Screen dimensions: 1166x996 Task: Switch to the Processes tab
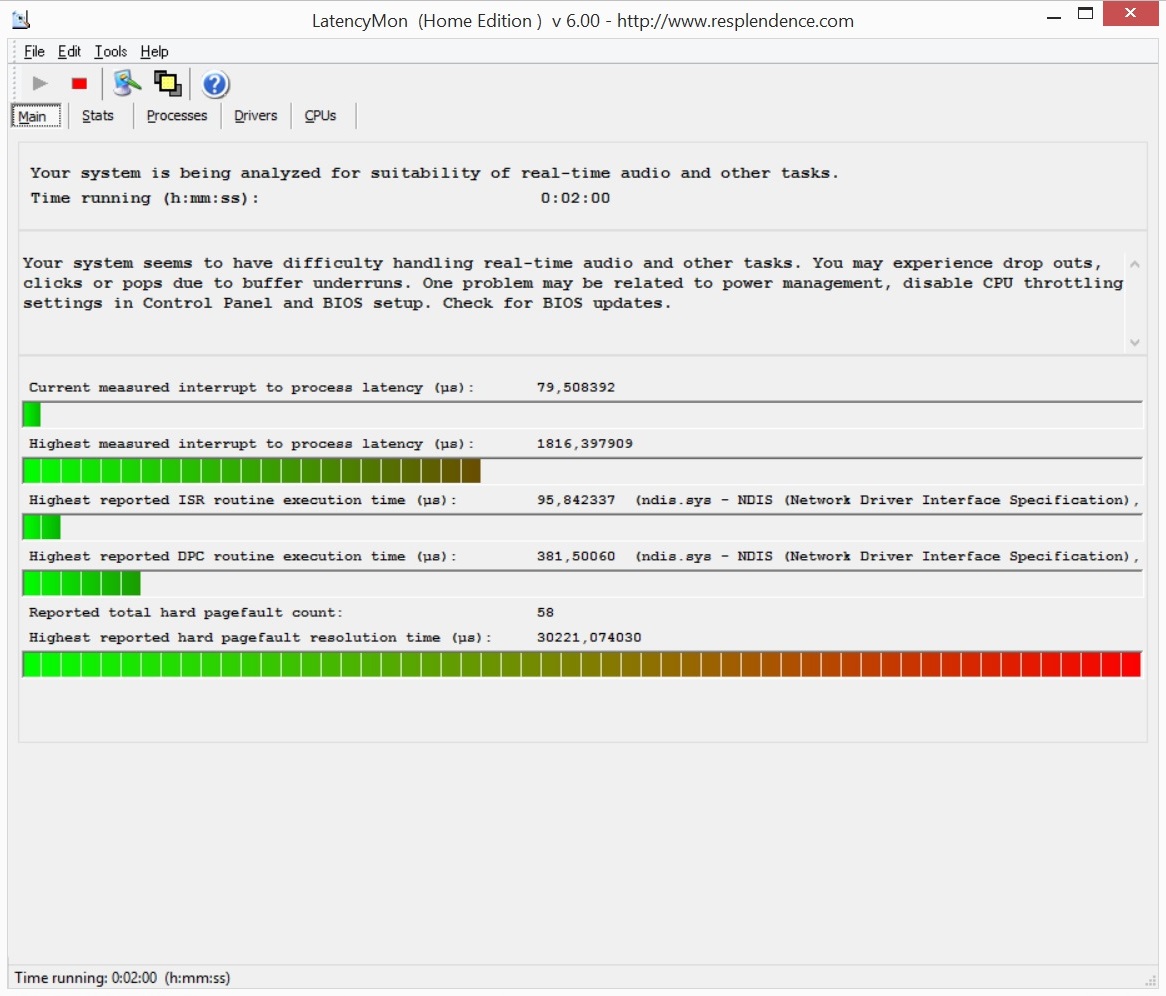(x=177, y=115)
